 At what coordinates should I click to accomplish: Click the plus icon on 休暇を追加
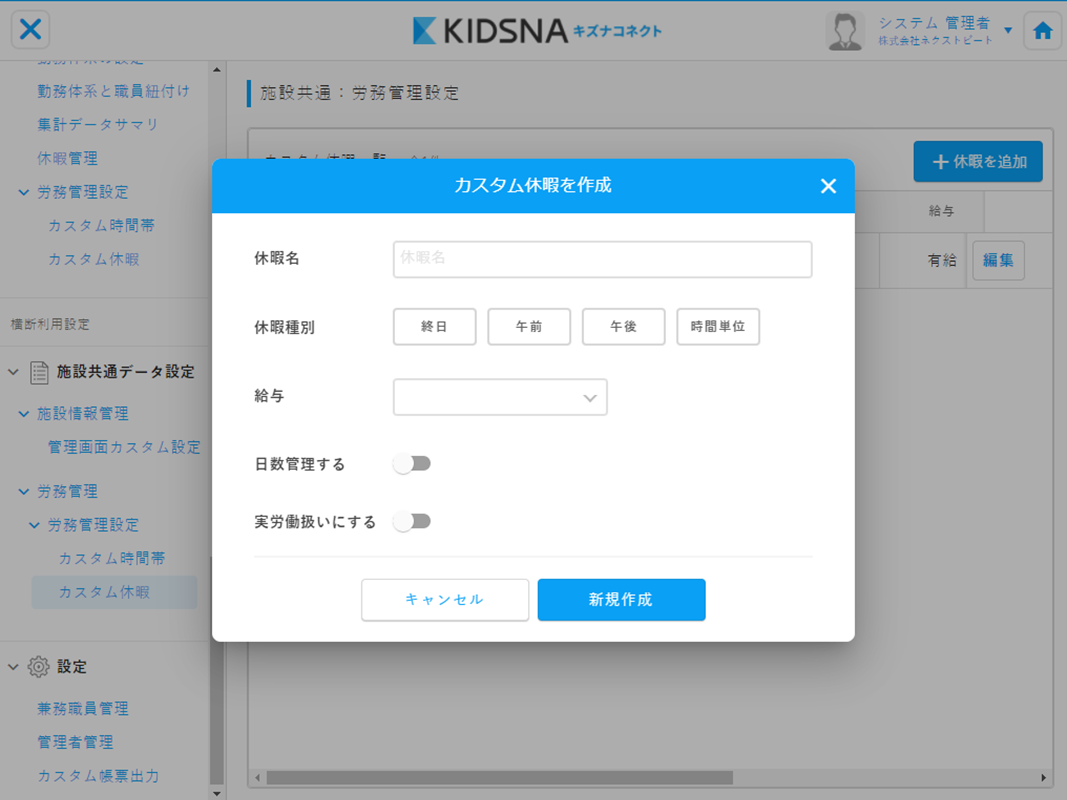940,162
